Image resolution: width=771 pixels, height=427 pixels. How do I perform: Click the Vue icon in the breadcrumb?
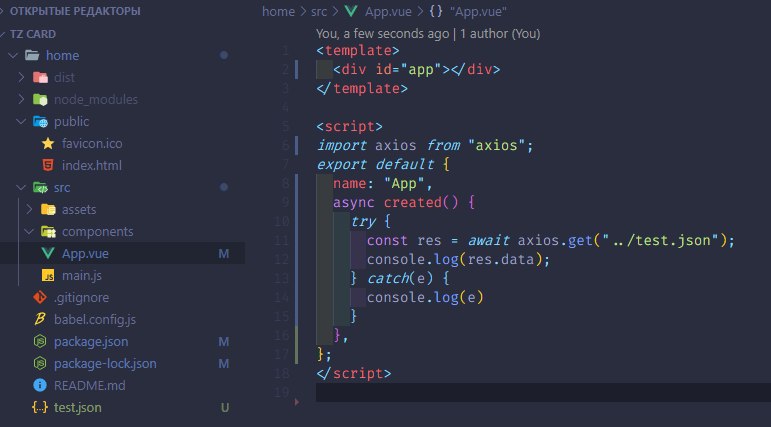[351, 11]
